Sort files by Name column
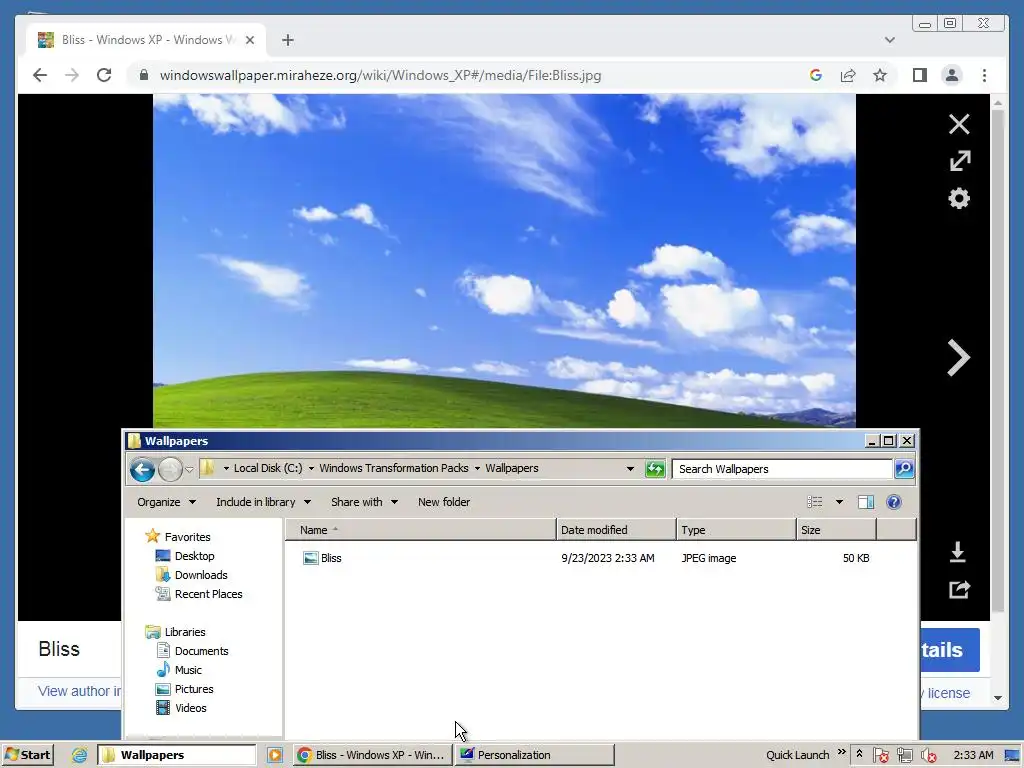Screen dimensions: 1024x768 tap(420, 530)
